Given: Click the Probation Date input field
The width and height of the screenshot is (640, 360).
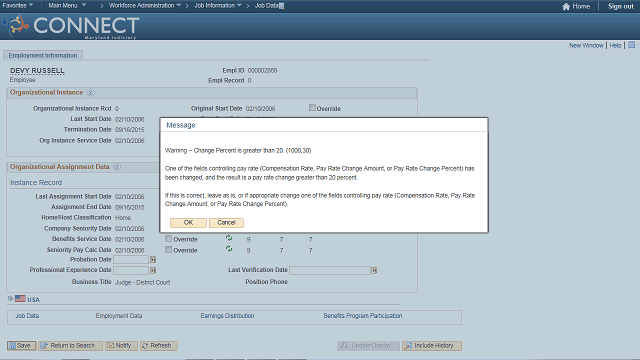Looking at the screenshot, I should [131, 260].
